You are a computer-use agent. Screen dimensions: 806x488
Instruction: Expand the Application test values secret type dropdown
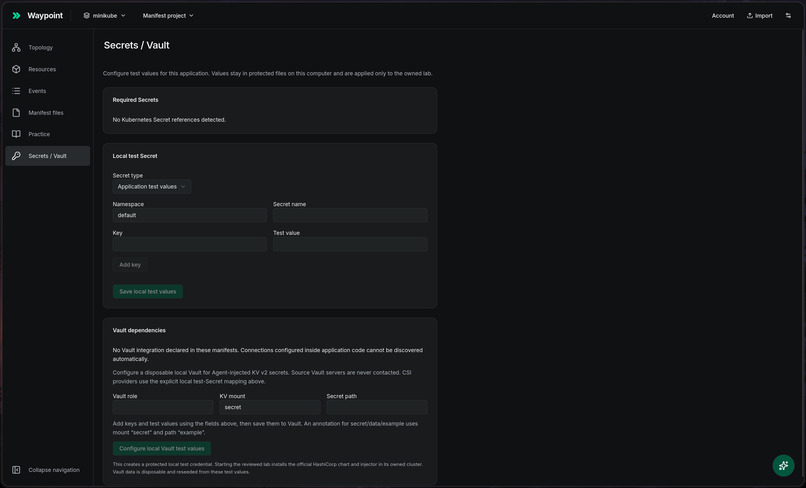coord(152,186)
